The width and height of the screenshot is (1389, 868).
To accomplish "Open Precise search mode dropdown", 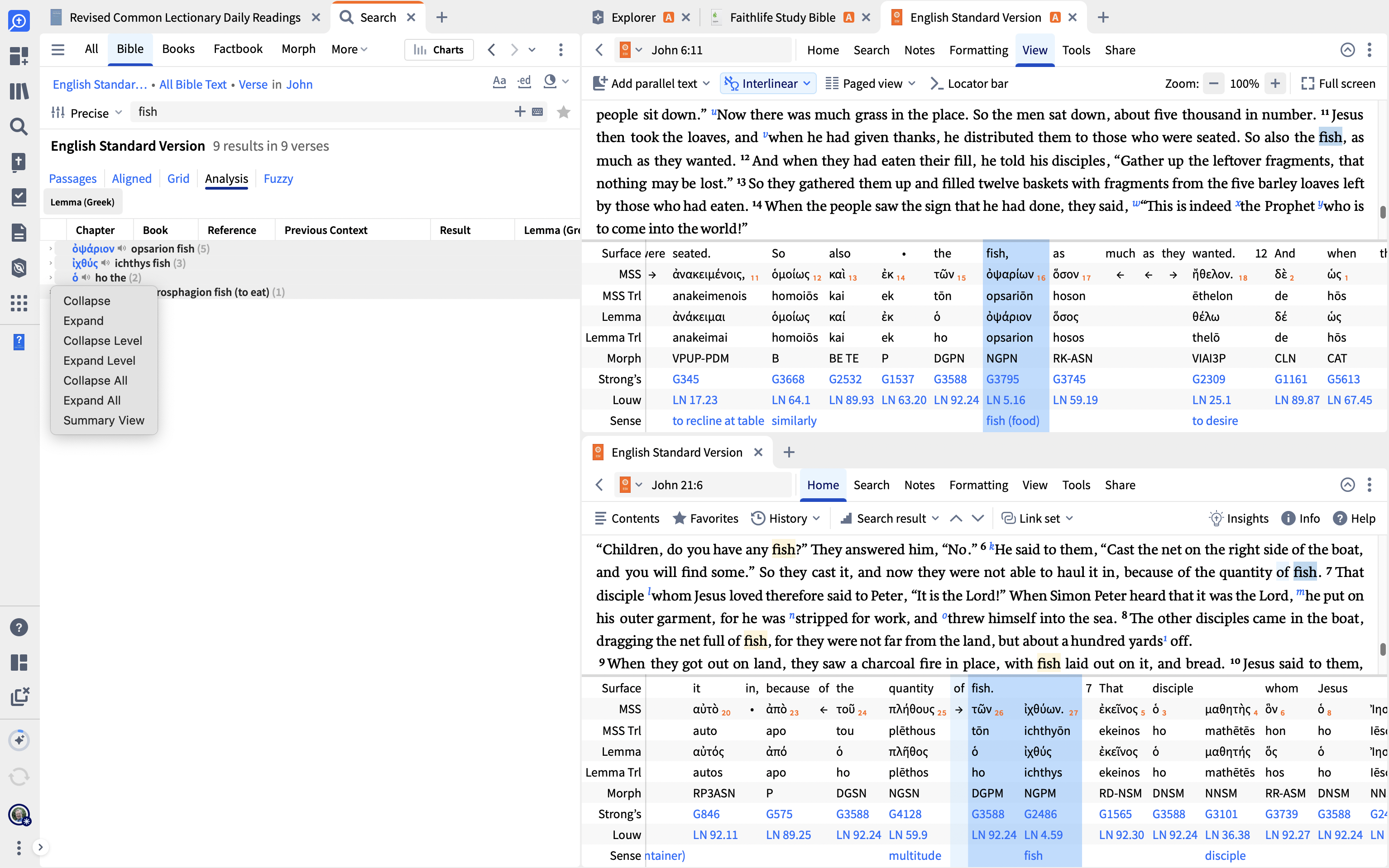I will pyautogui.click(x=87, y=113).
